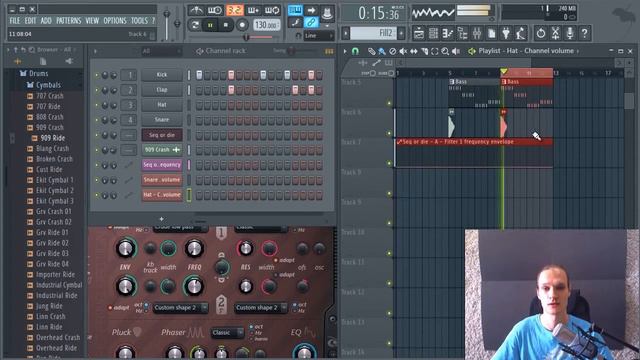The height and width of the screenshot is (360, 640).
Task: Click the Kick channel button
Action: tap(162, 75)
